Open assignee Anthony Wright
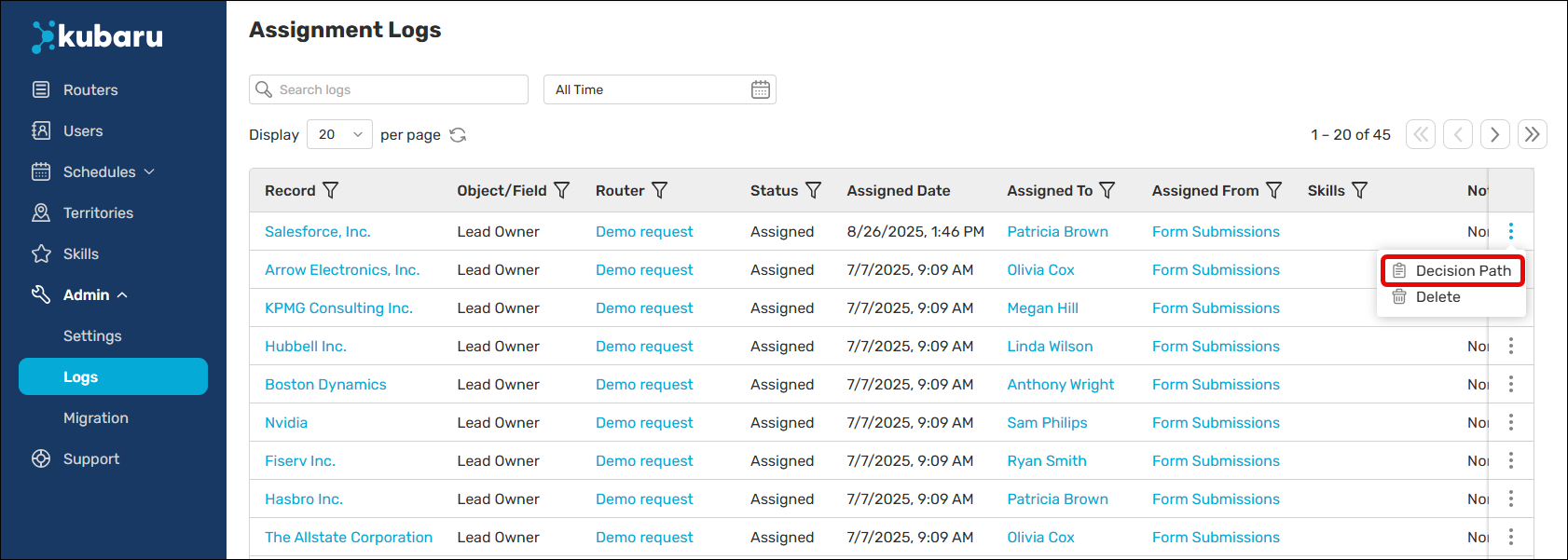 (1060, 384)
